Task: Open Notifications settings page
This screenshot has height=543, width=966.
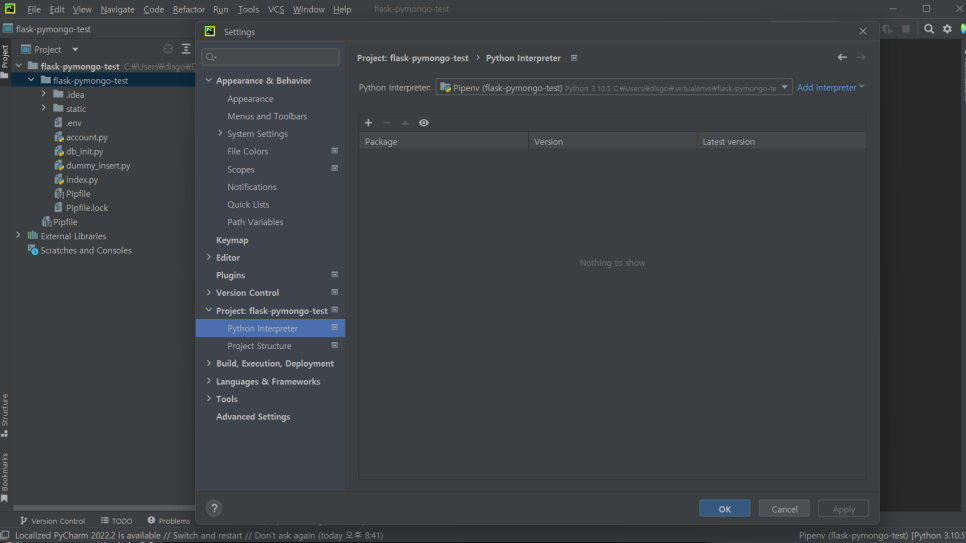Action: click(x=252, y=187)
